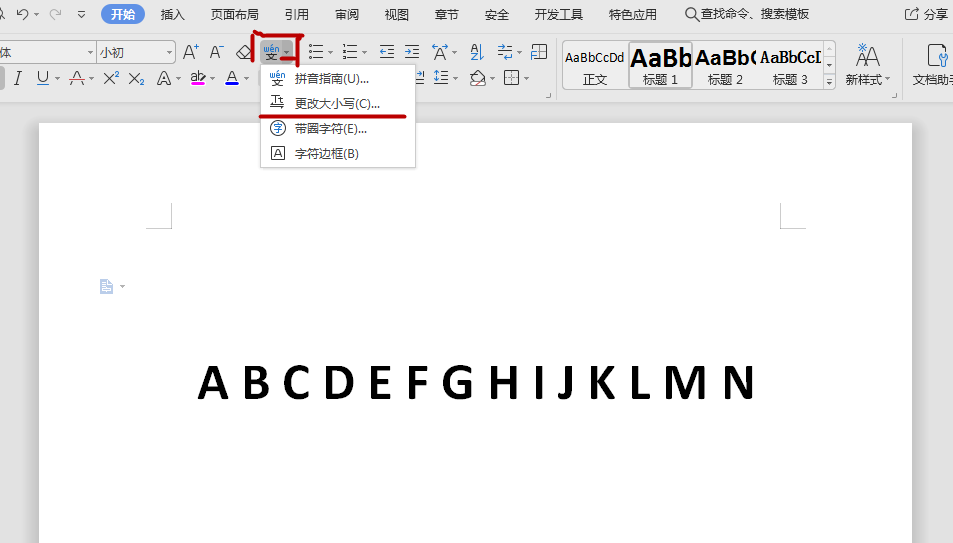Open the 页面布局 tab

[235, 14]
